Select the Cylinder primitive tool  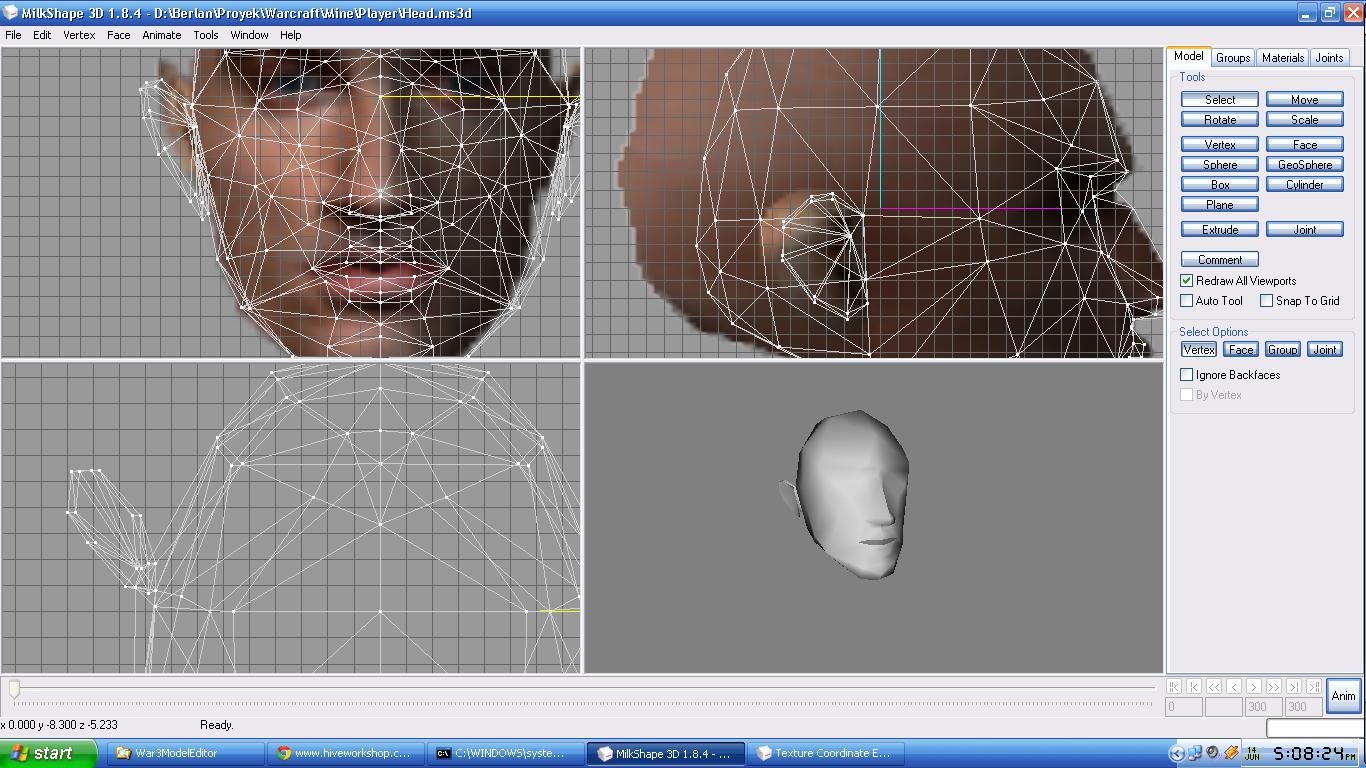coord(1305,184)
